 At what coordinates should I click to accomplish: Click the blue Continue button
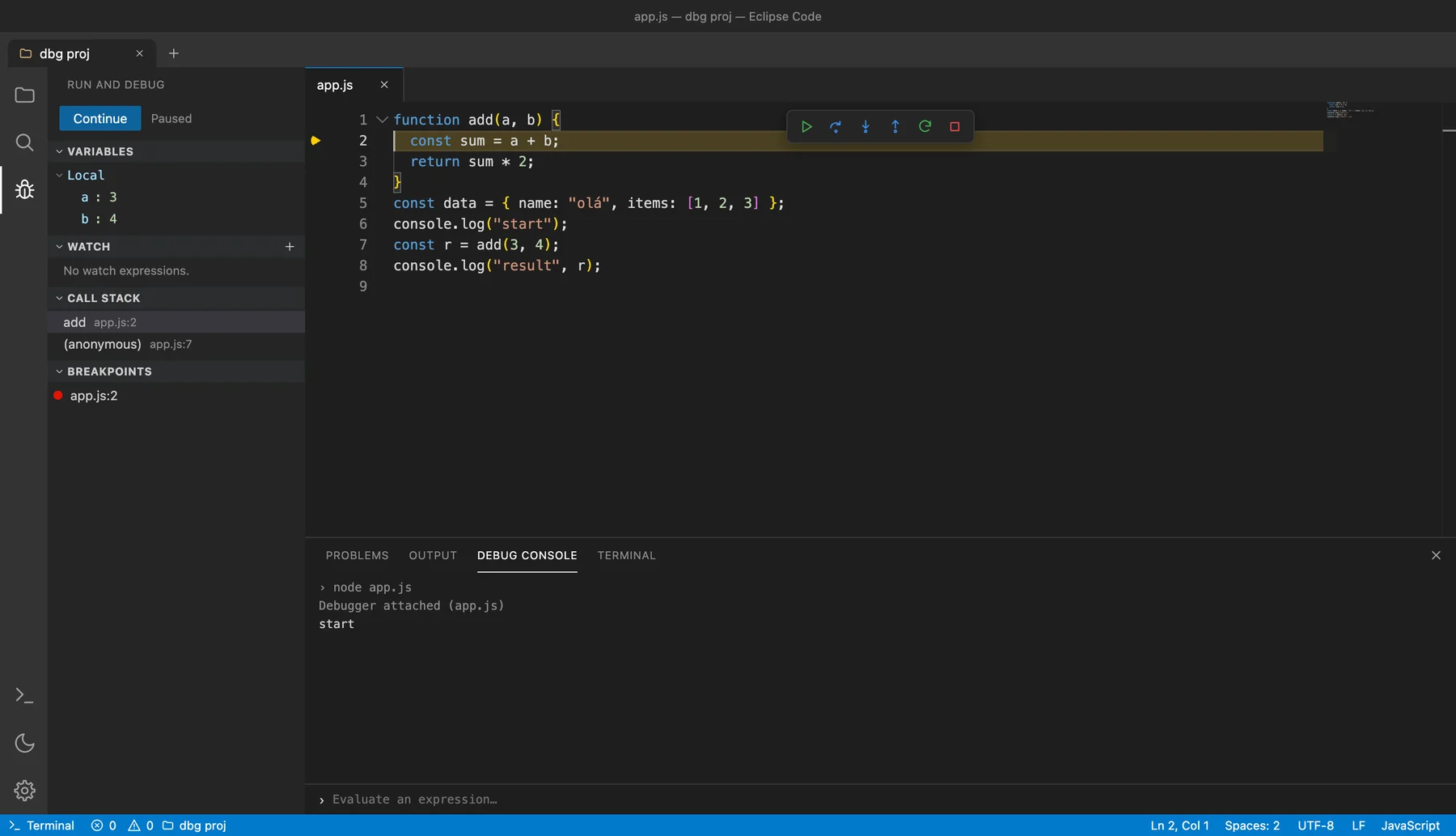pos(100,118)
